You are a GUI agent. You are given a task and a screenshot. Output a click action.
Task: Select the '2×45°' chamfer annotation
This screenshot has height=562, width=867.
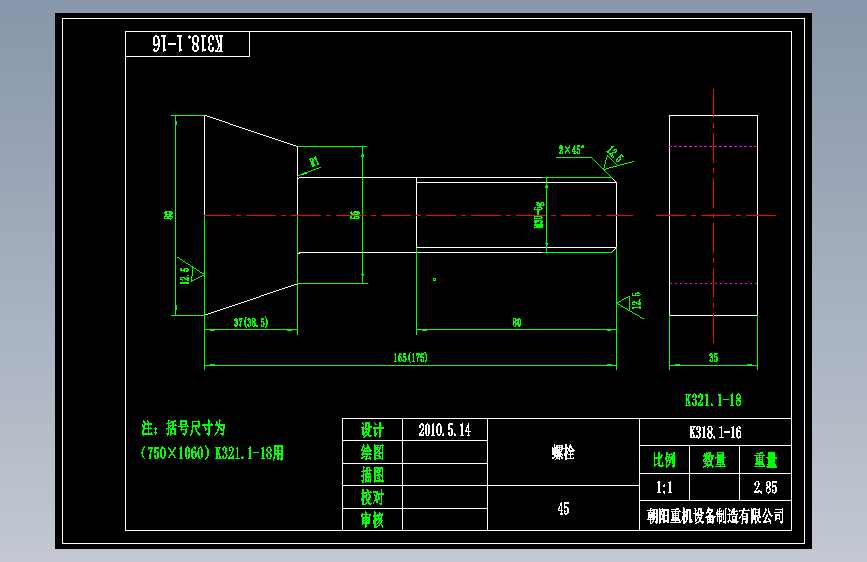coord(571,150)
